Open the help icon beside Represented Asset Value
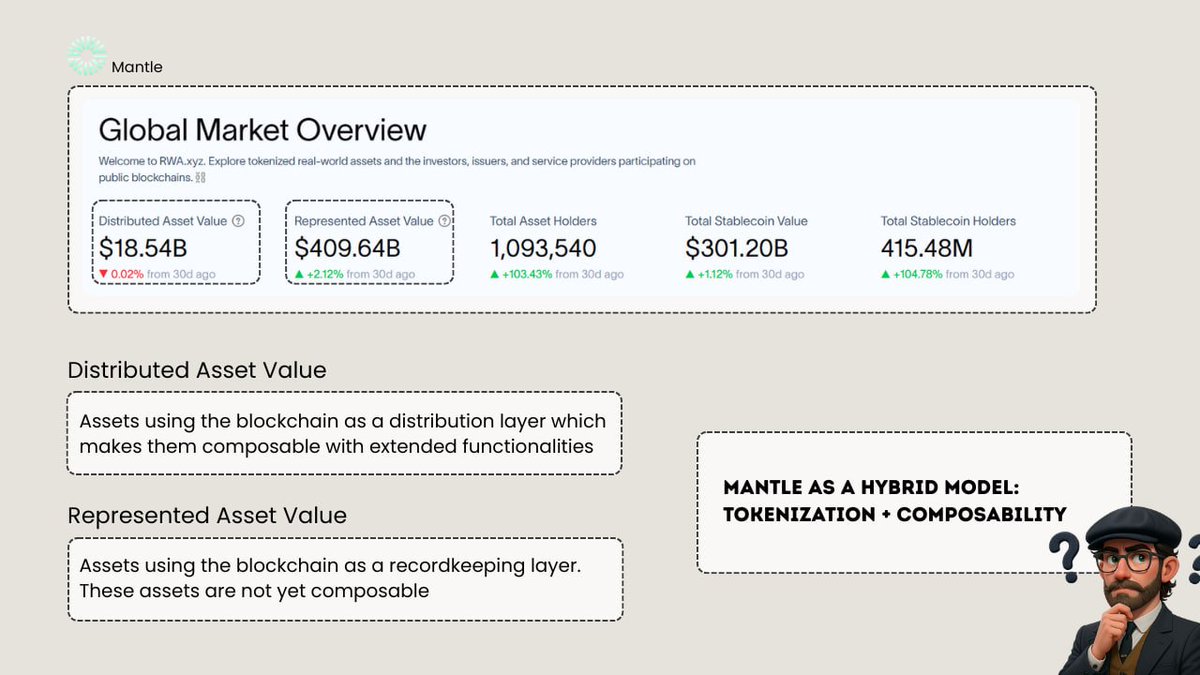Viewport: 1200px width, 675px height. (x=444, y=221)
